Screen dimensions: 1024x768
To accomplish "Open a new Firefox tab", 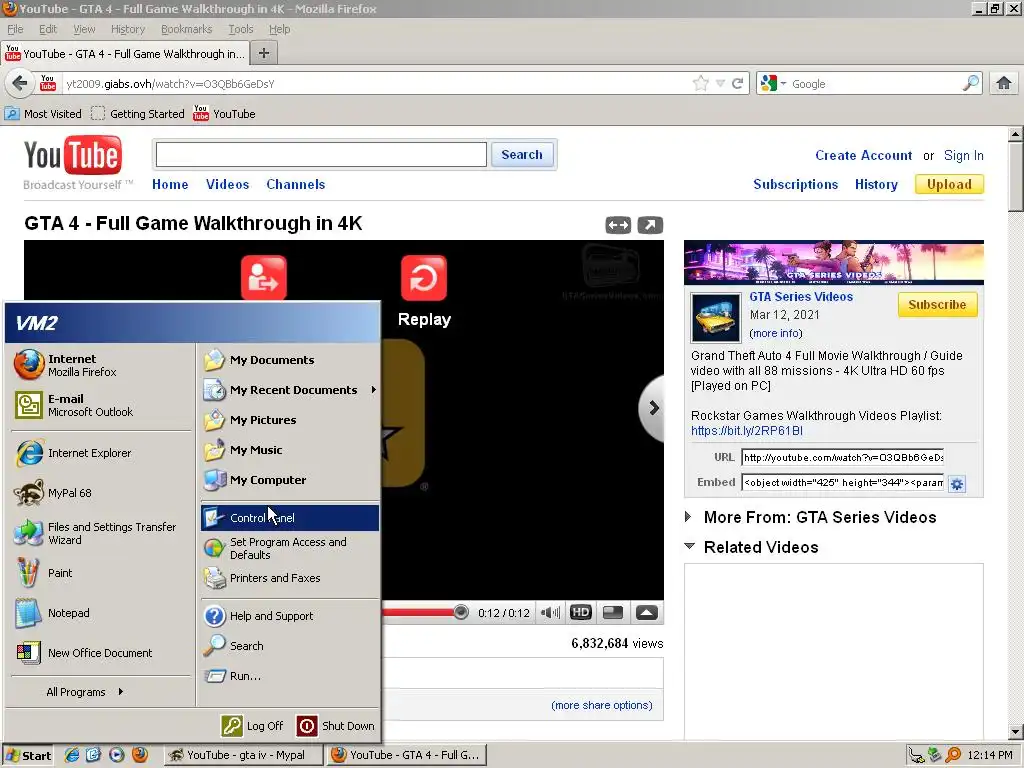I will [x=264, y=53].
